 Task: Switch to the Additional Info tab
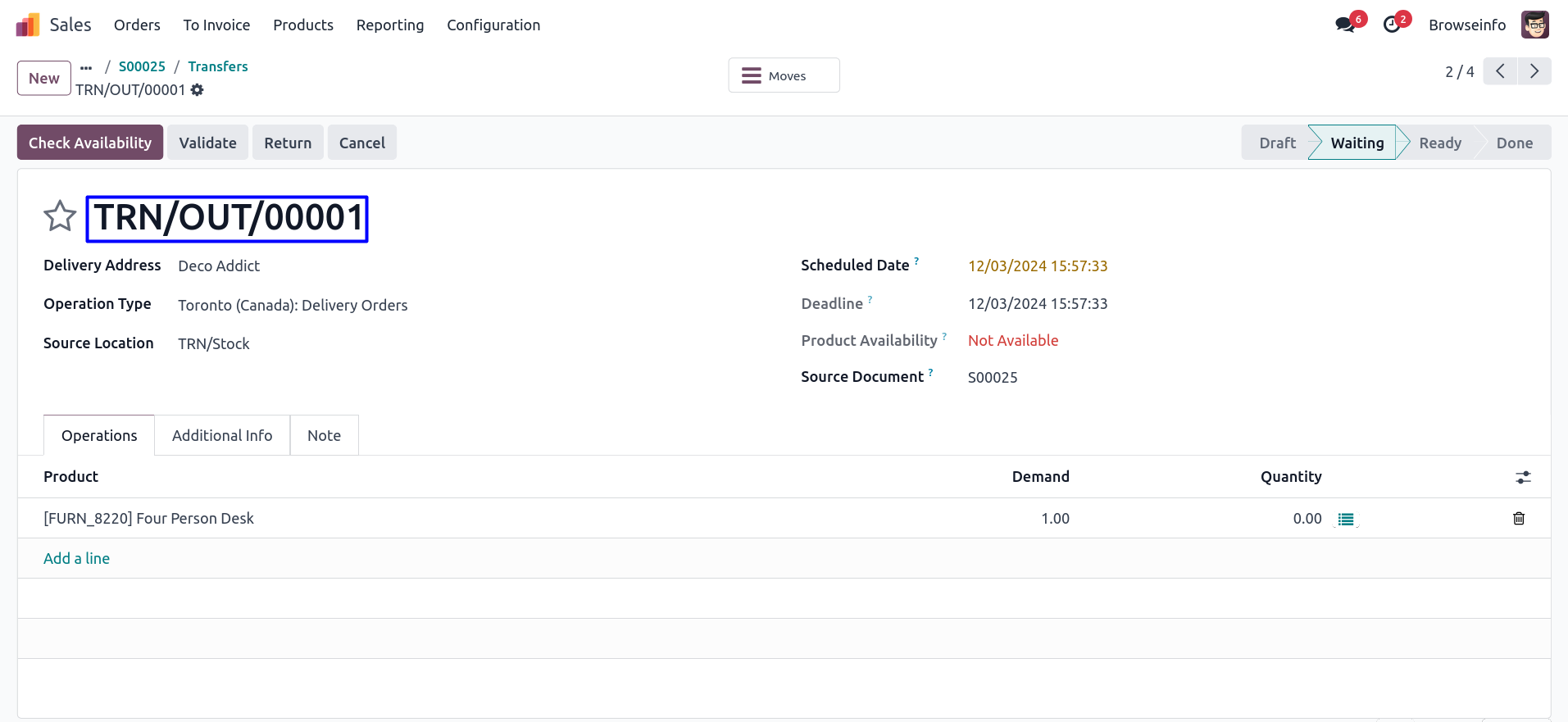(x=222, y=436)
